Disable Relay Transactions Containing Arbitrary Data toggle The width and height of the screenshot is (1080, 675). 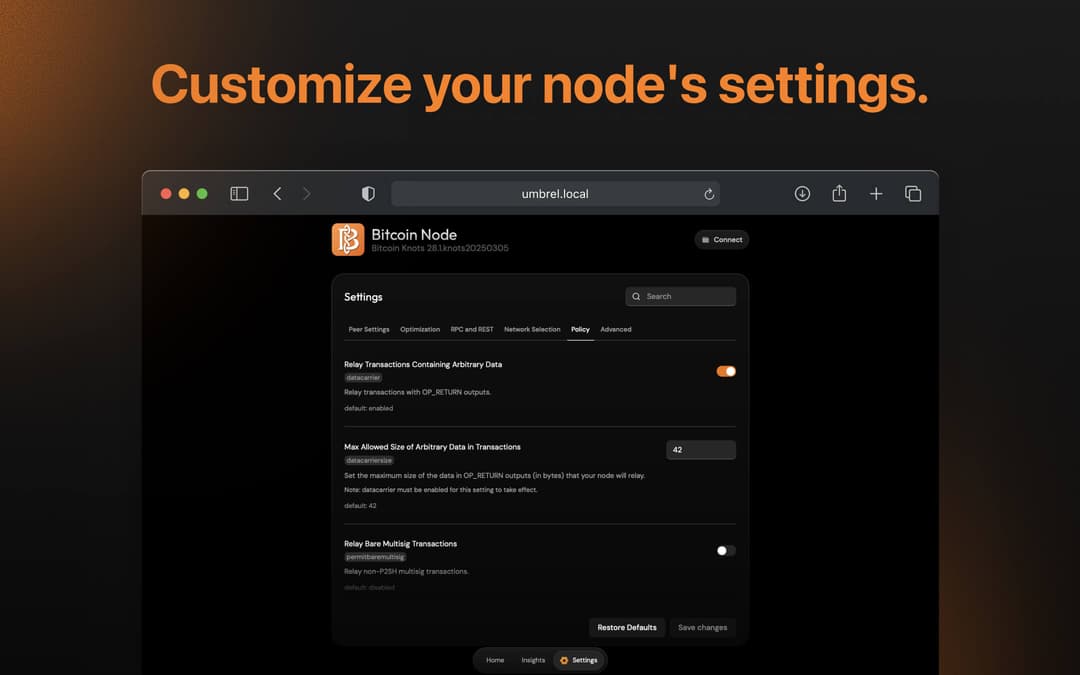tap(726, 371)
